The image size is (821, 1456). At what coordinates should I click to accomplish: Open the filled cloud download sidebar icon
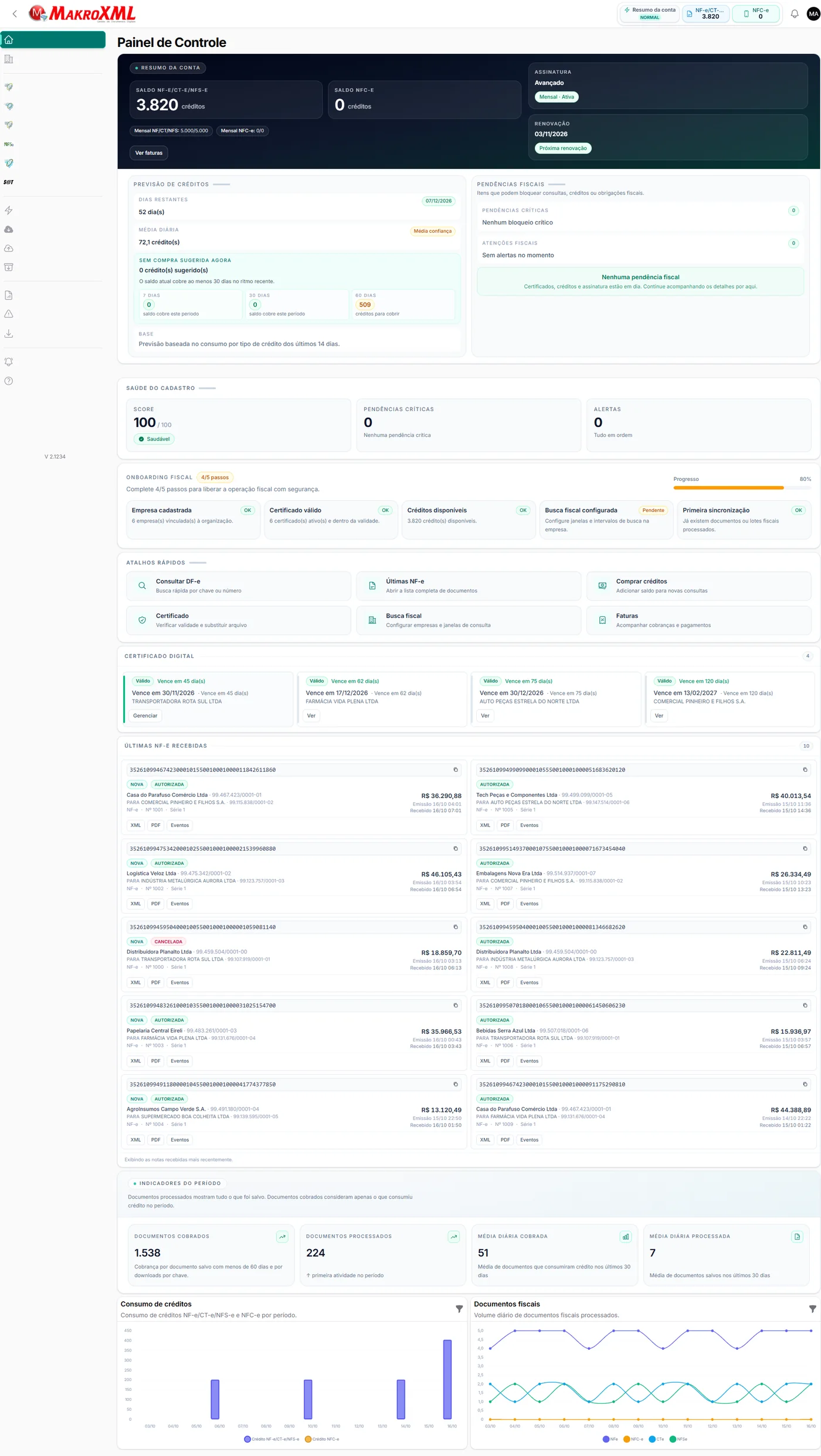tap(9, 229)
